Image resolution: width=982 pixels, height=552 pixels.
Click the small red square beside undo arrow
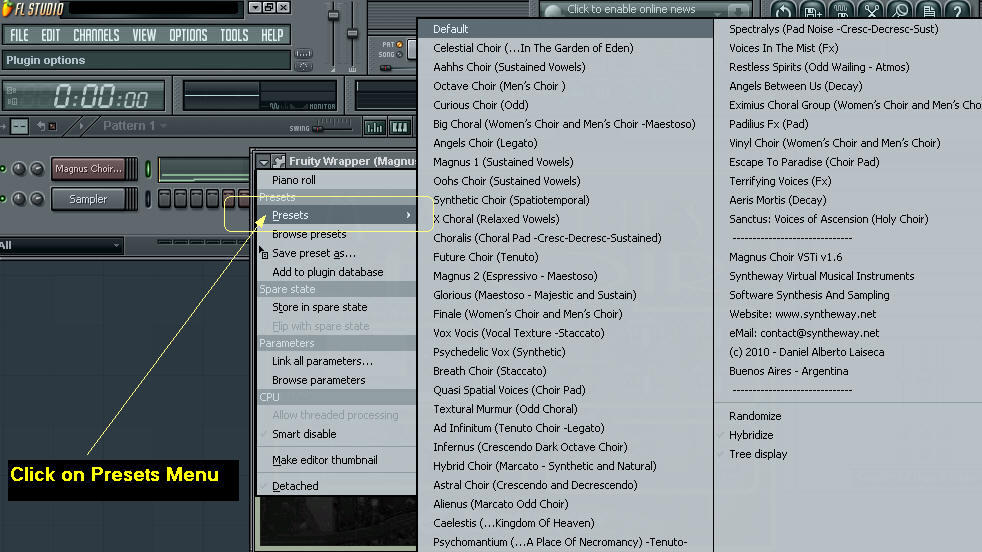click(53, 127)
